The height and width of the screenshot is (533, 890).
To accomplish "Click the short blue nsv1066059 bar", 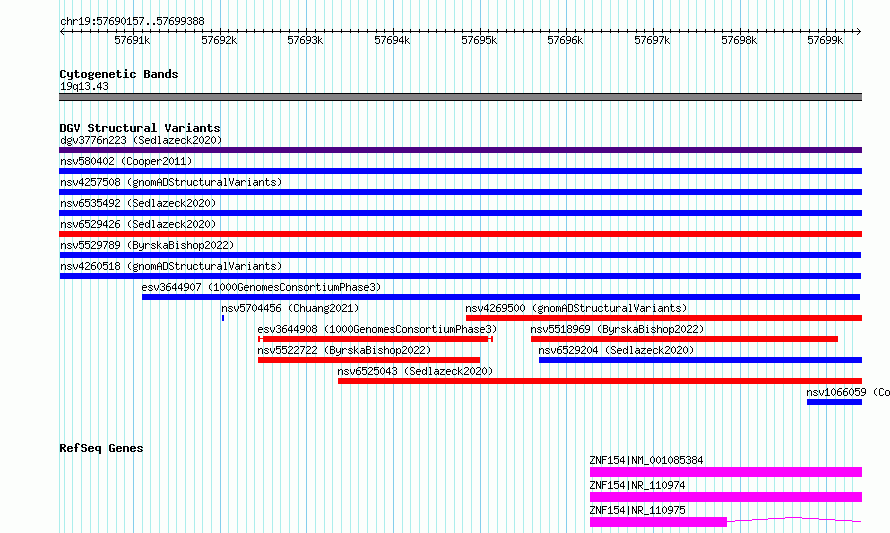I will 834,402.
